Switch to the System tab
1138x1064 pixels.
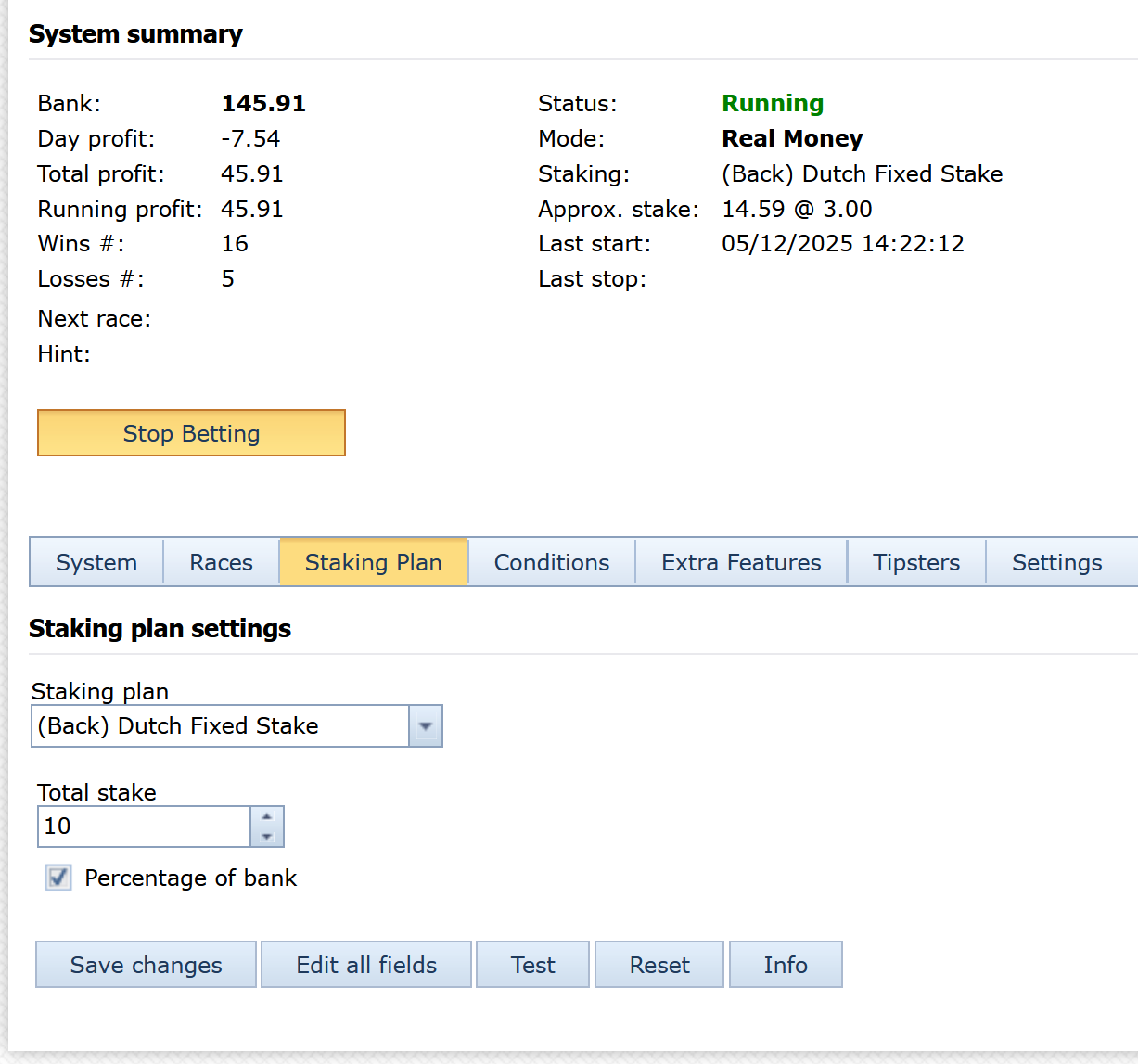pyautogui.click(x=96, y=562)
